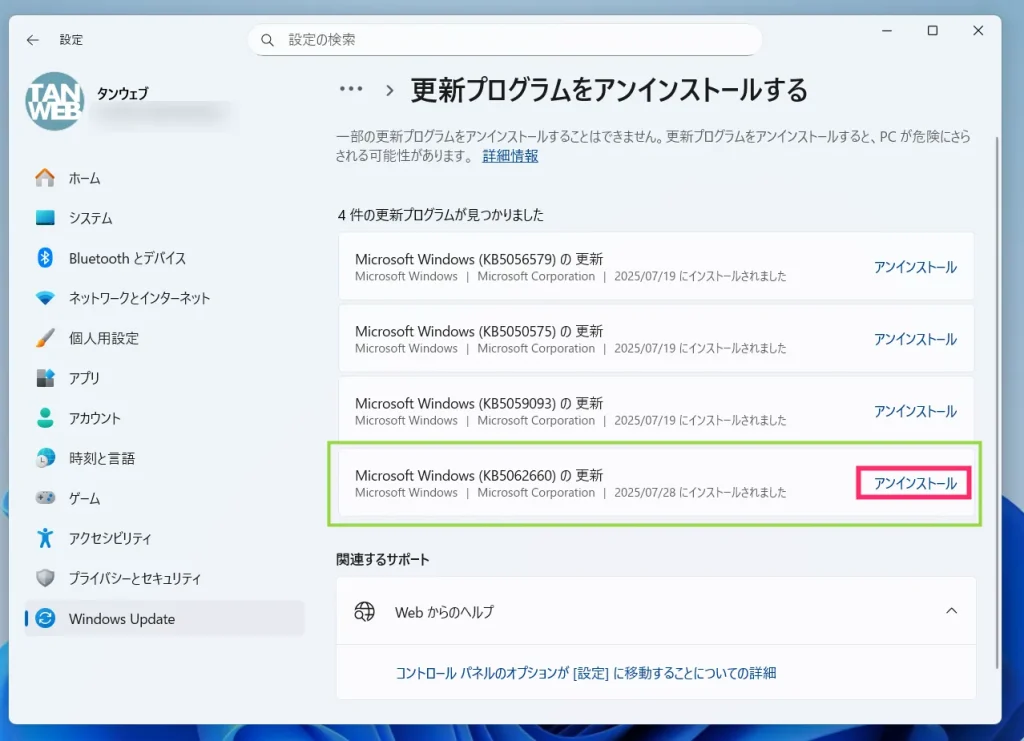Focus the 設定の検索 search box
The image size is (1024, 741).
tap(505, 40)
